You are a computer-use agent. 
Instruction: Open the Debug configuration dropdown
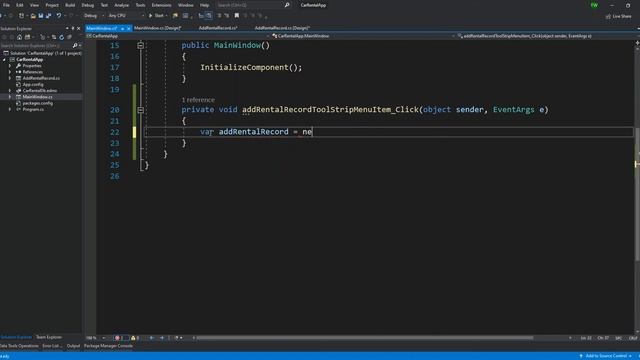coord(93,16)
